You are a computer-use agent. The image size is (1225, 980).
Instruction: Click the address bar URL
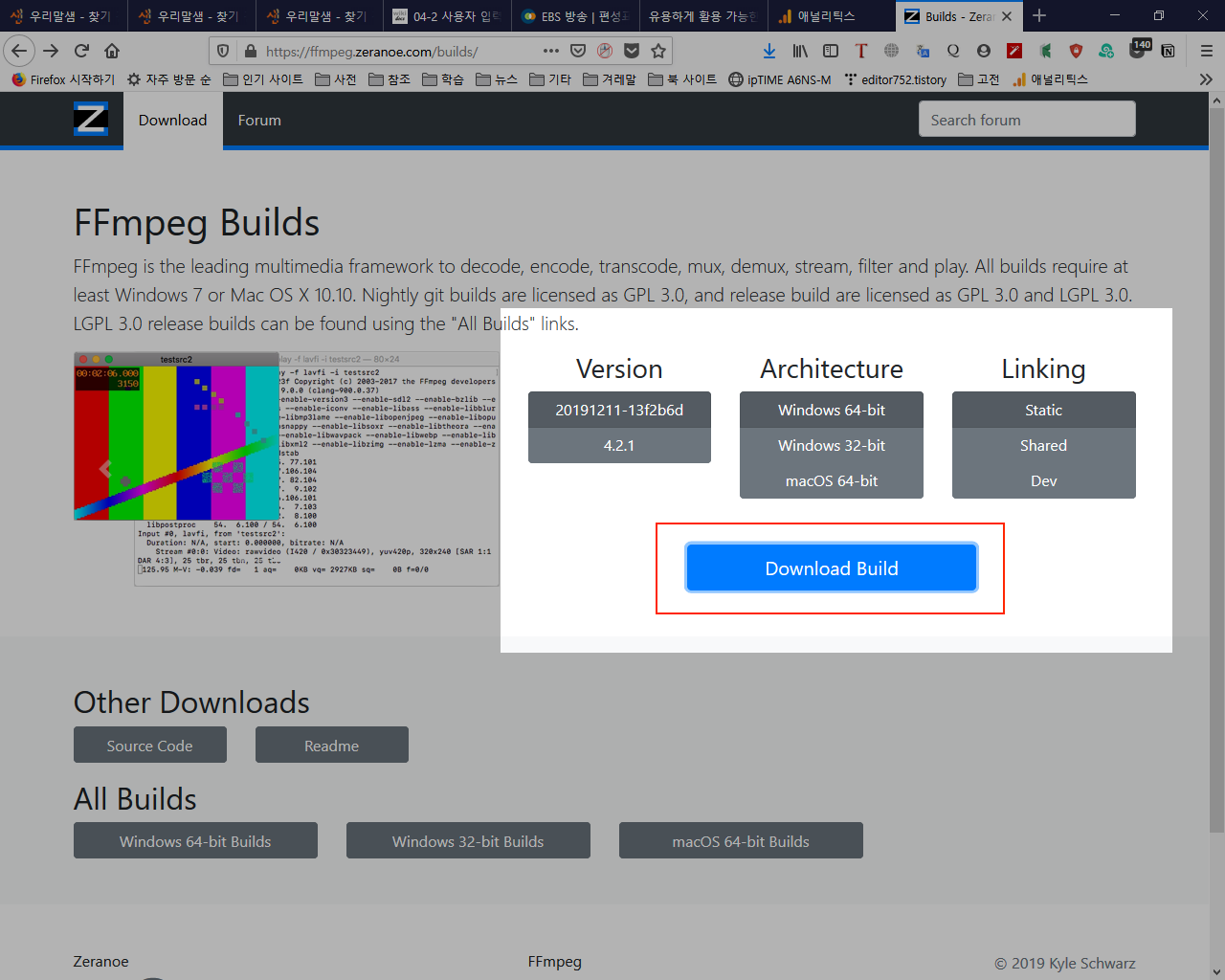[372, 51]
